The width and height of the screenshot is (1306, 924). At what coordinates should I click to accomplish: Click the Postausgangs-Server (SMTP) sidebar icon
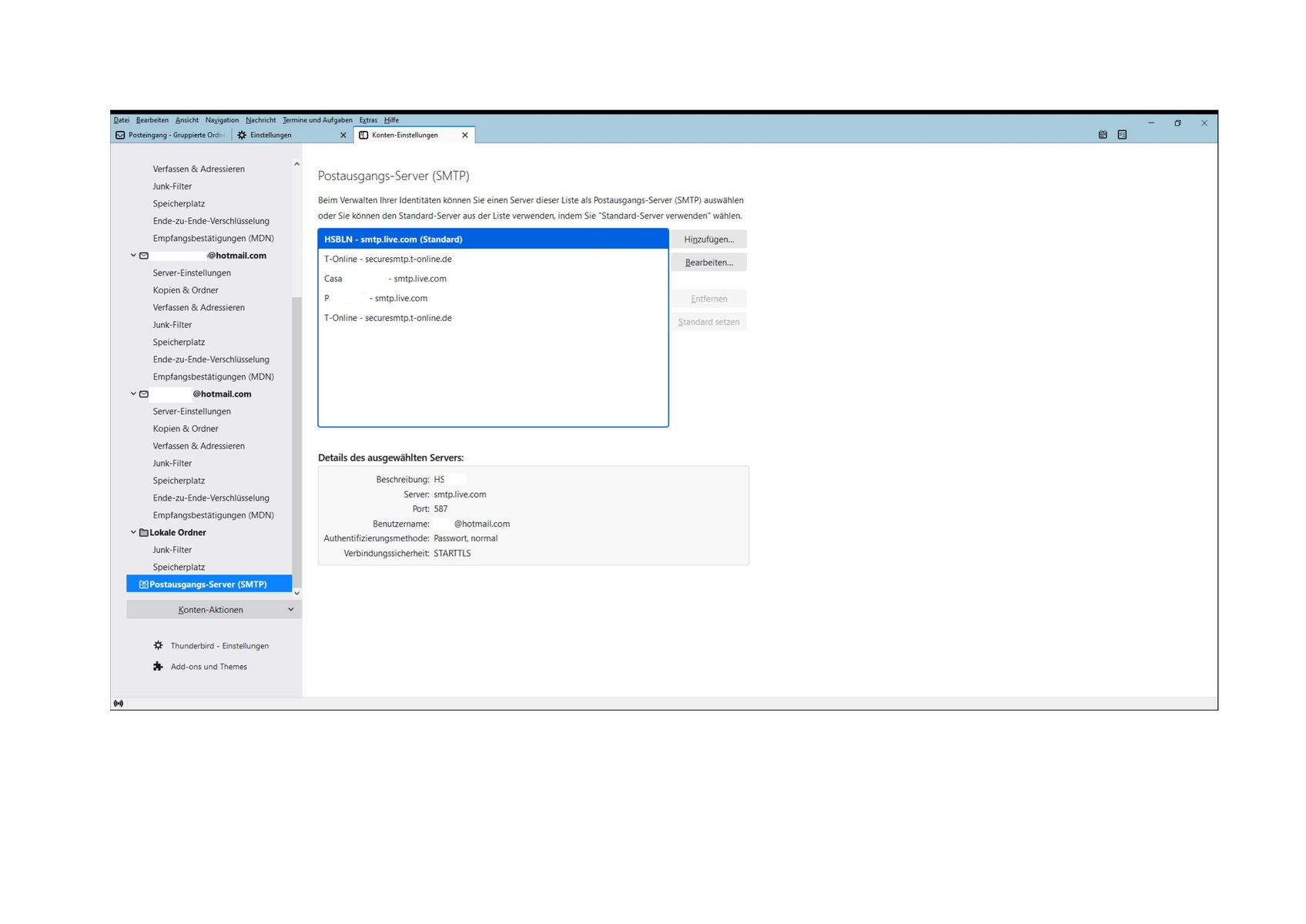143,584
